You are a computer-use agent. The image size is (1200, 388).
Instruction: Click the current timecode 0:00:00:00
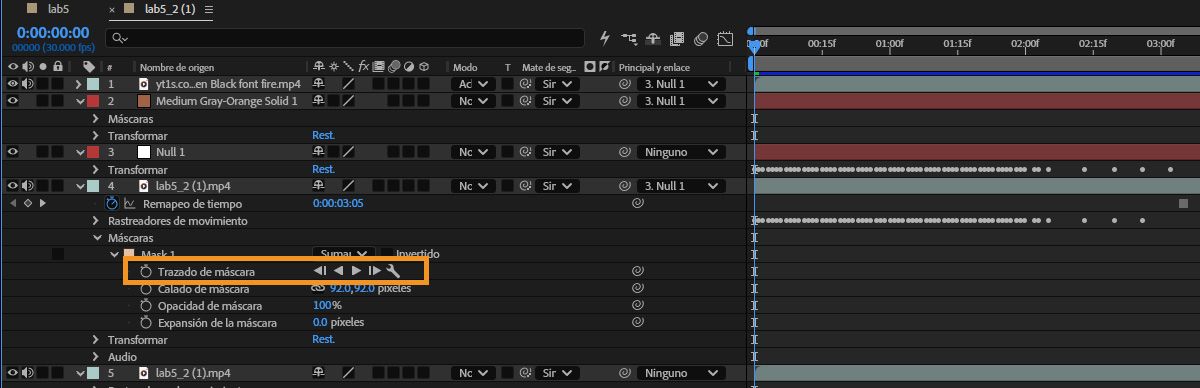click(x=52, y=33)
